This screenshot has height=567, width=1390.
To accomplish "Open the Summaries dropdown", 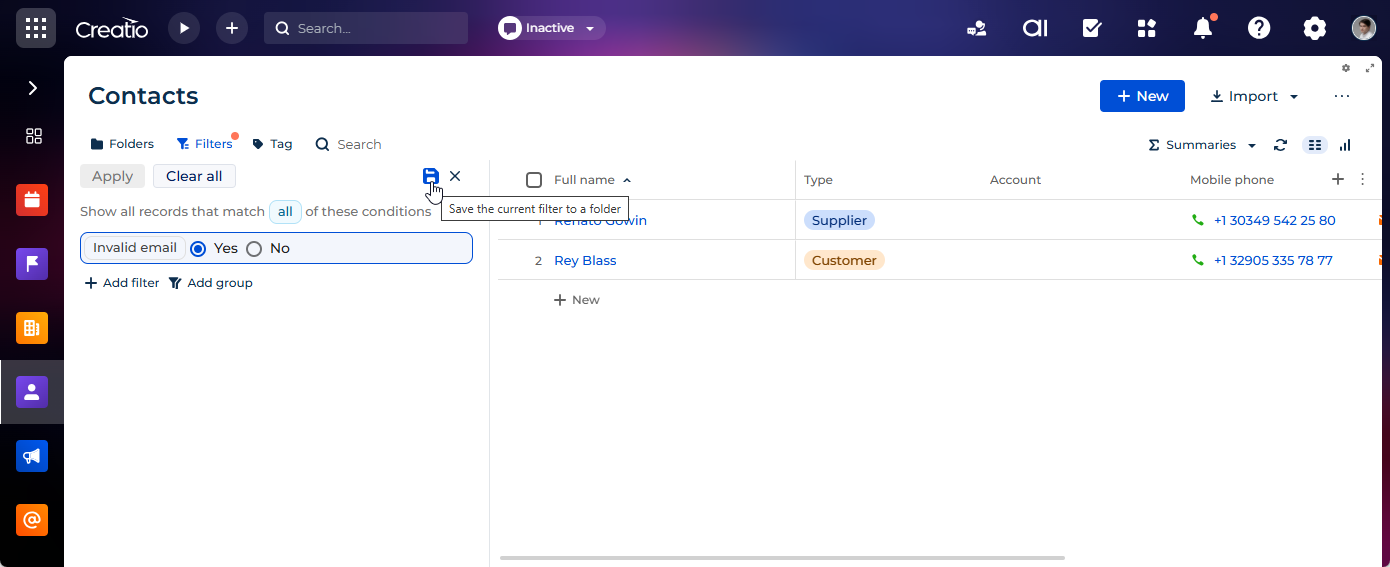I will coord(1202,145).
